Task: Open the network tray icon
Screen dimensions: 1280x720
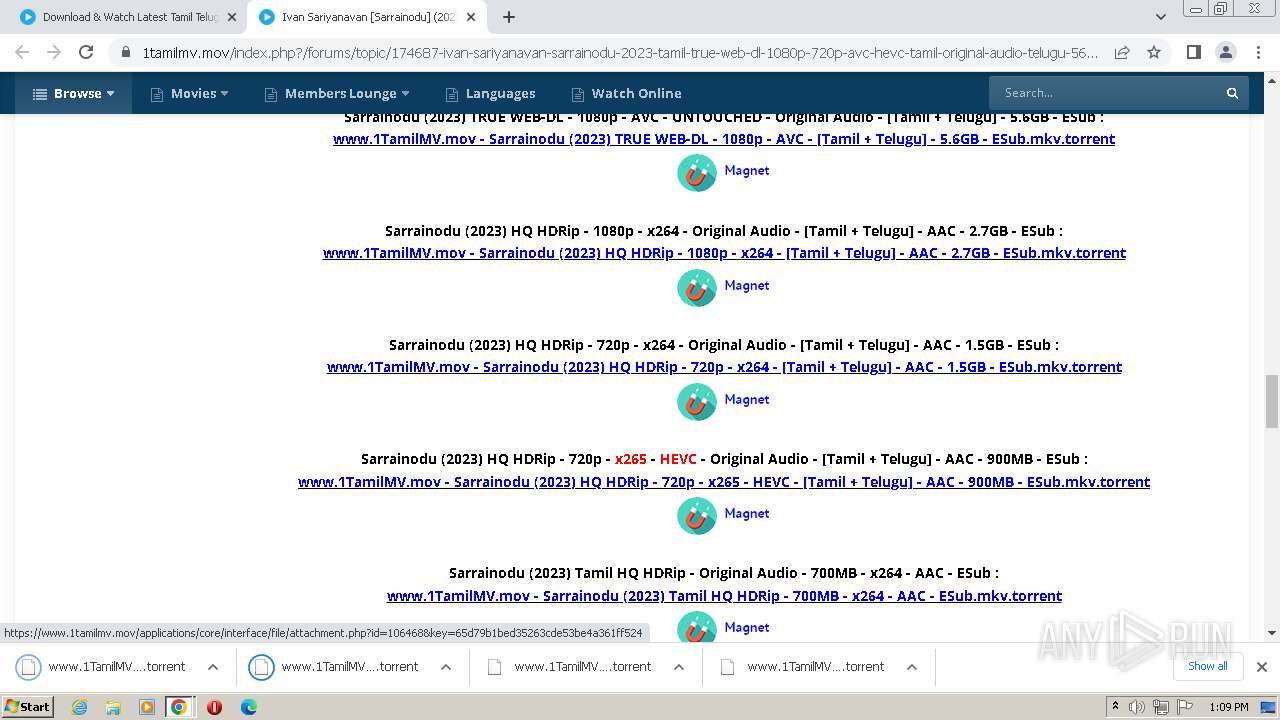Action: point(1160,707)
